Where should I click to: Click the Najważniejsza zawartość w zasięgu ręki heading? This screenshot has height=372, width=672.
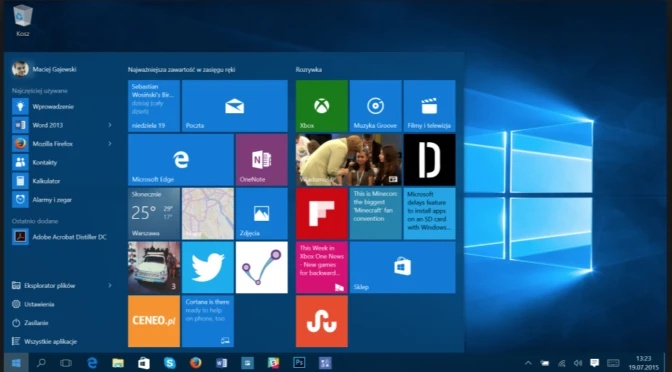pyautogui.click(x=181, y=69)
